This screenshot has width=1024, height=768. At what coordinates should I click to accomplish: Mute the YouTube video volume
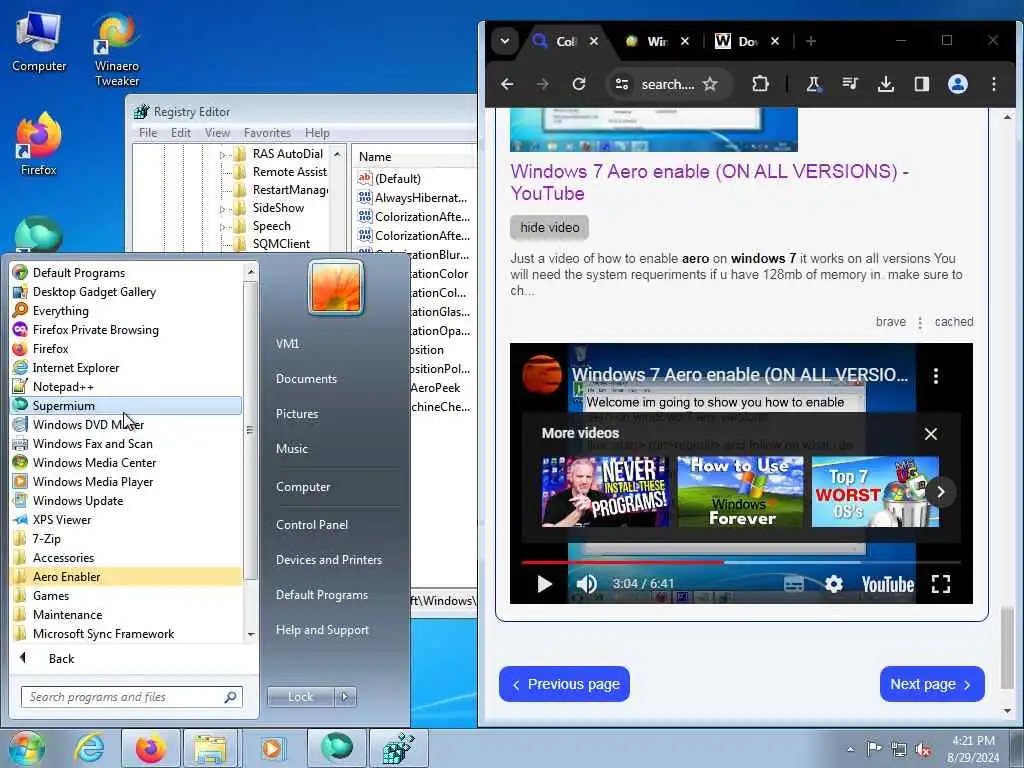586,584
